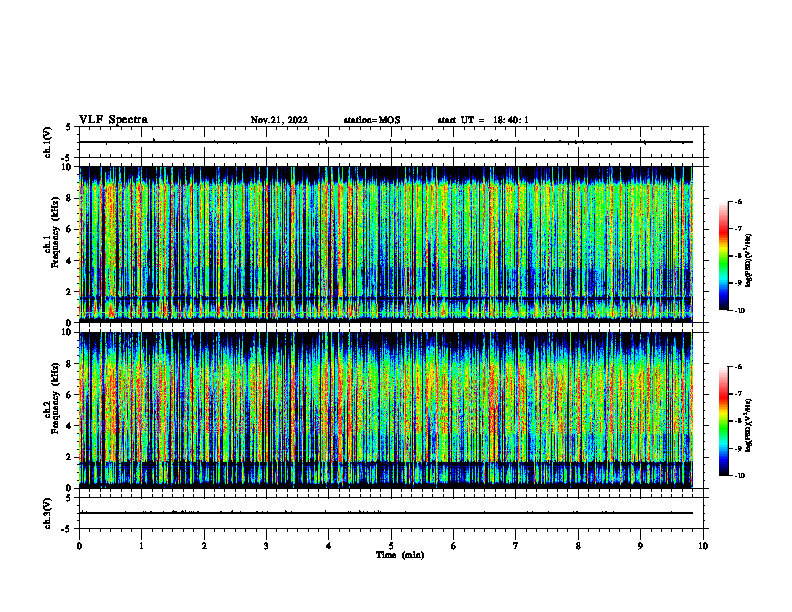Click the "9" tick on the time axis

pos(640,546)
